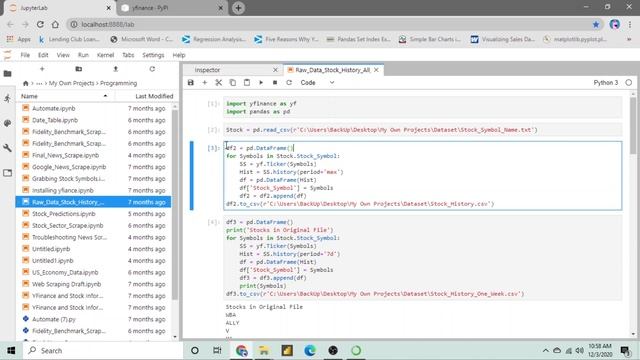
Task: Close the Raw_Data_Stock_History_All tab
Action: point(376,70)
